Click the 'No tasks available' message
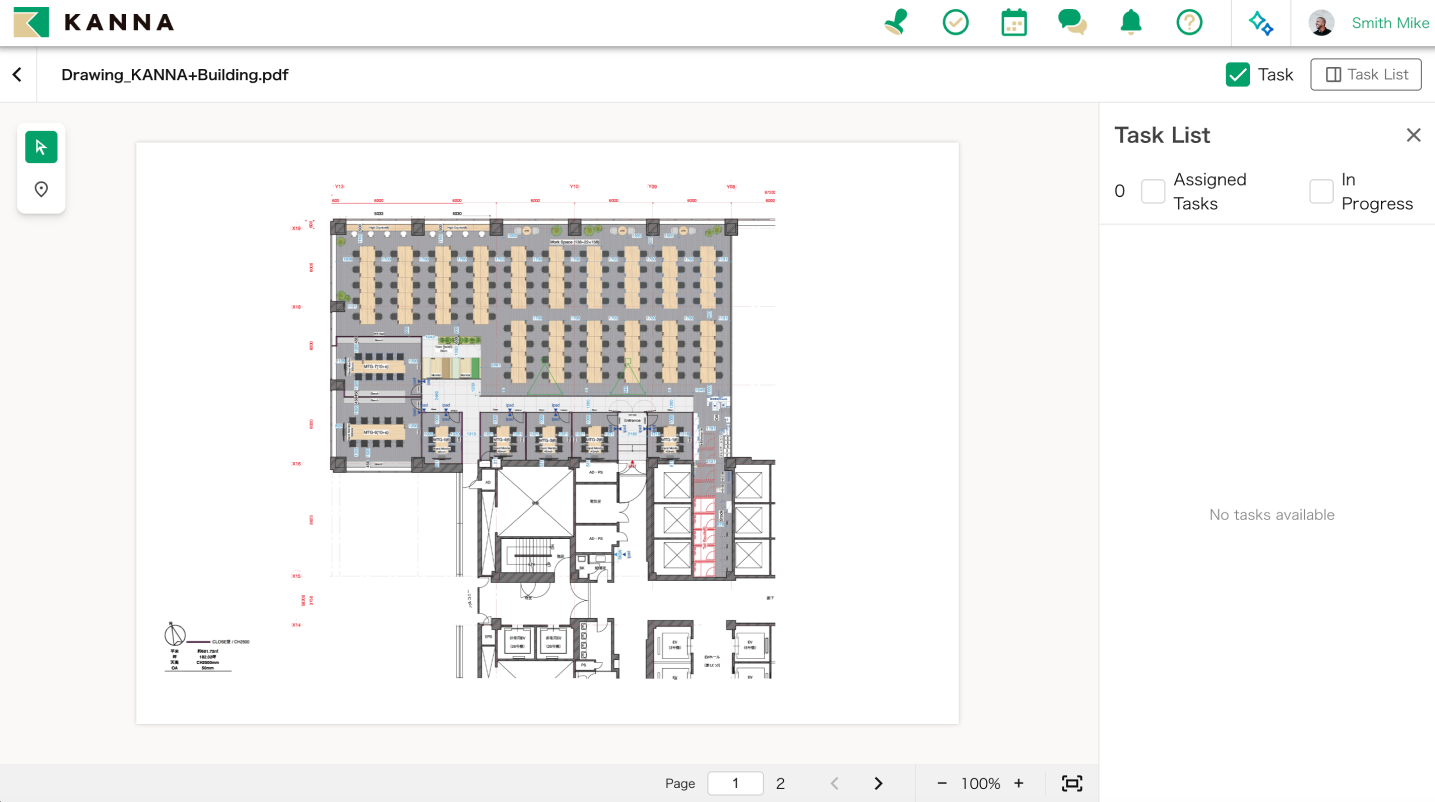The height and width of the screenshot is (802, 1435). click(1272, 515)
